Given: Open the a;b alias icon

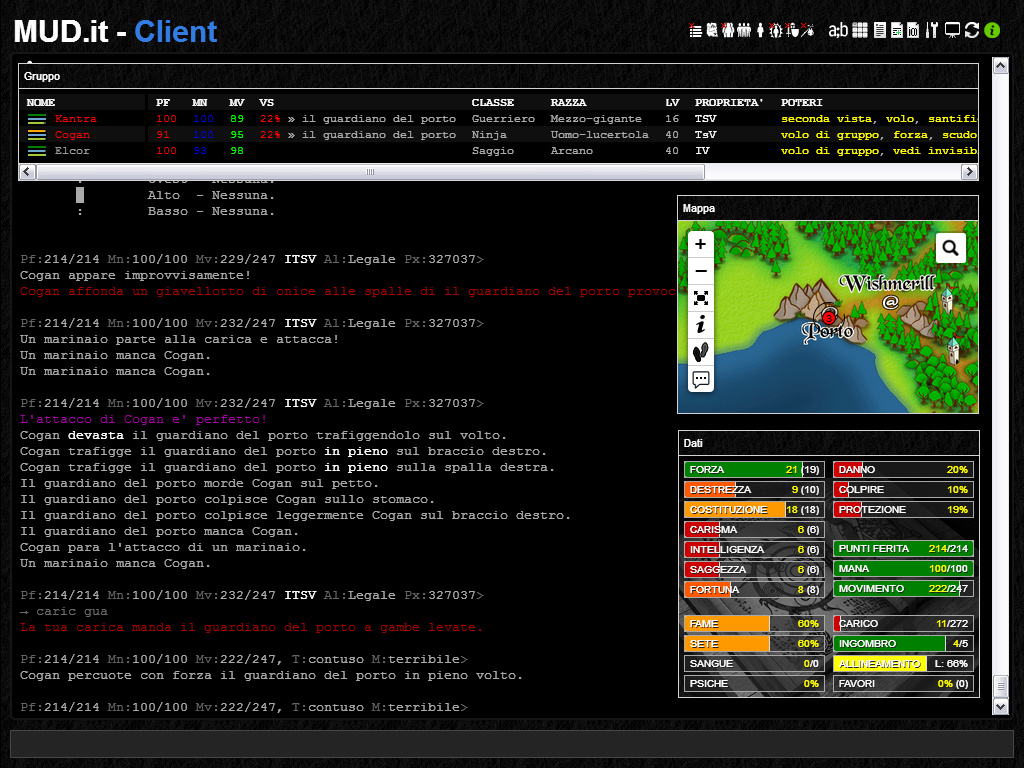Looking at the screenshot, I should tap(839, 30).
